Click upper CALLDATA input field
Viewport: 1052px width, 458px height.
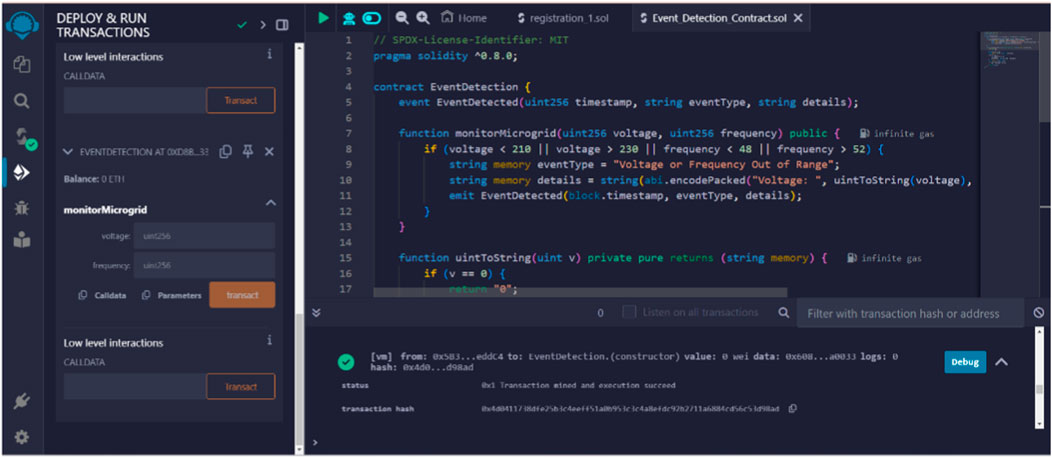click(x=135, y=100)
